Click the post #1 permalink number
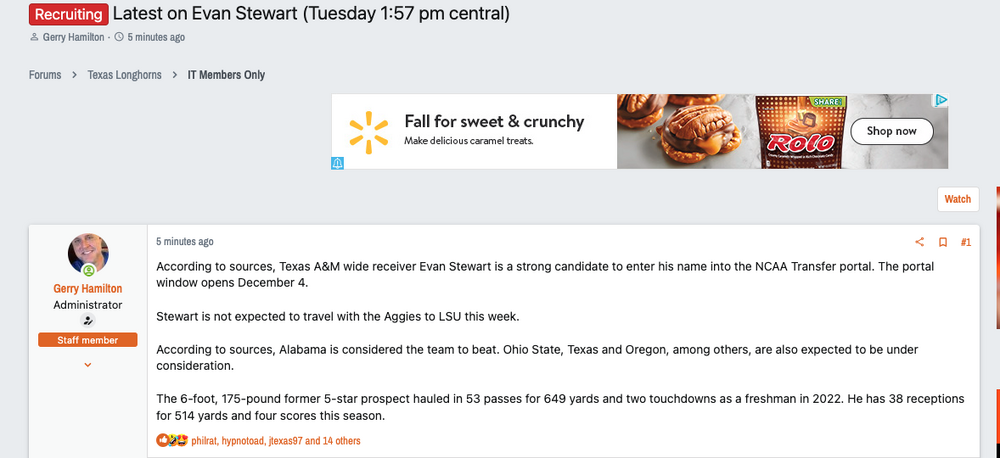 [x=965, y=242]
